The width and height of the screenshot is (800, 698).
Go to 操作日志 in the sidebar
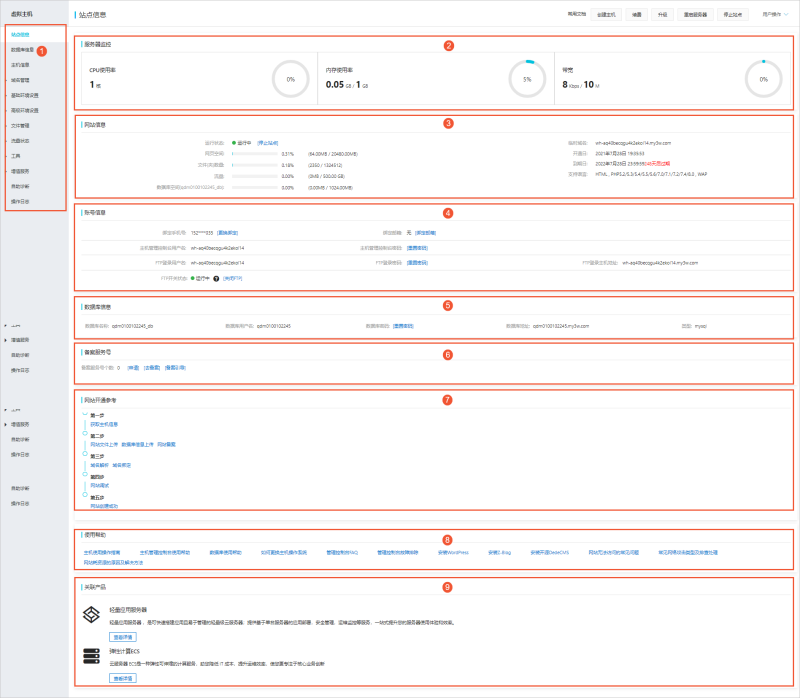(x=21, y=201)
